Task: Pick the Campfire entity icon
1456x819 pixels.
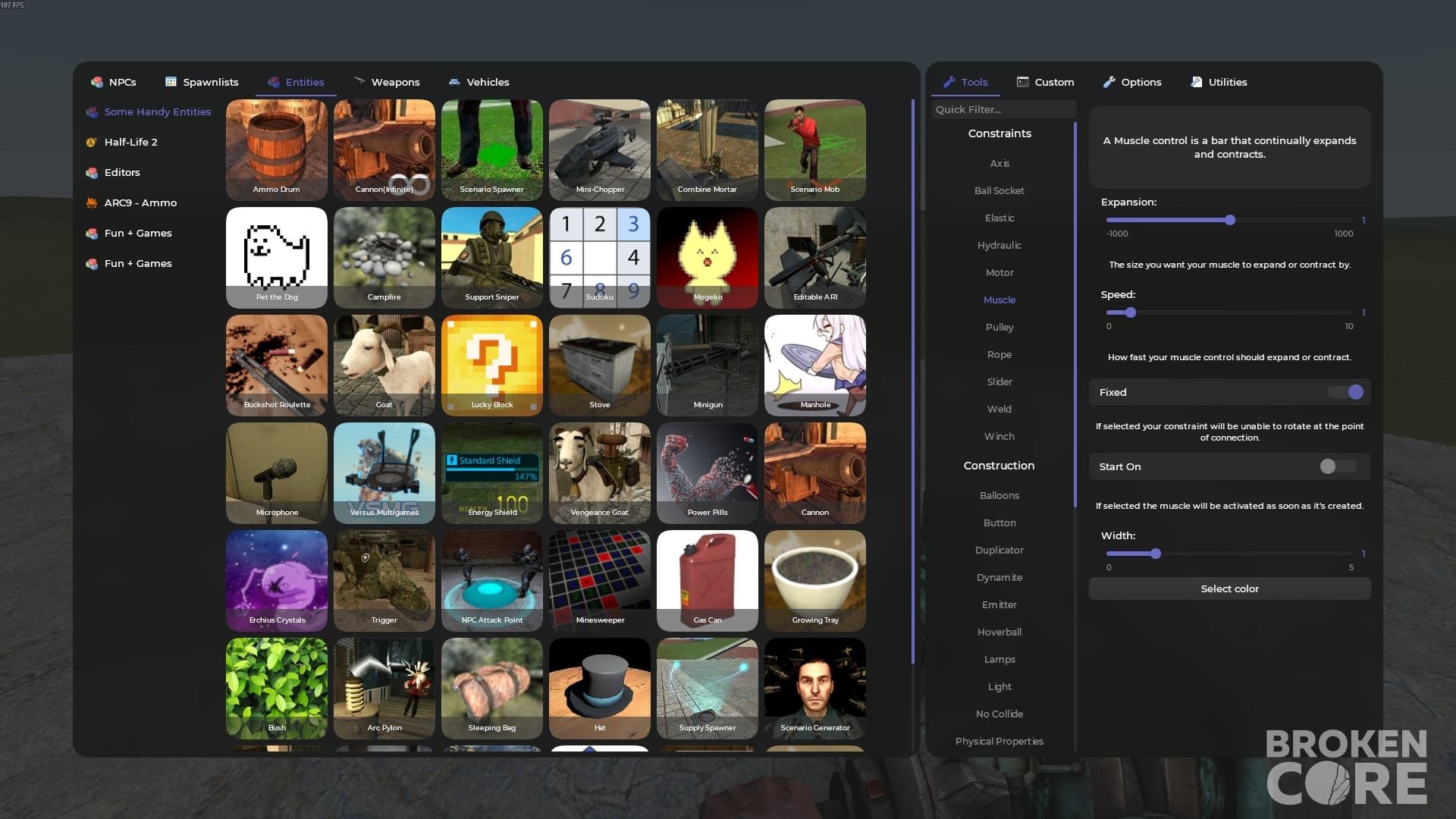Action: [x=384, y=258]
